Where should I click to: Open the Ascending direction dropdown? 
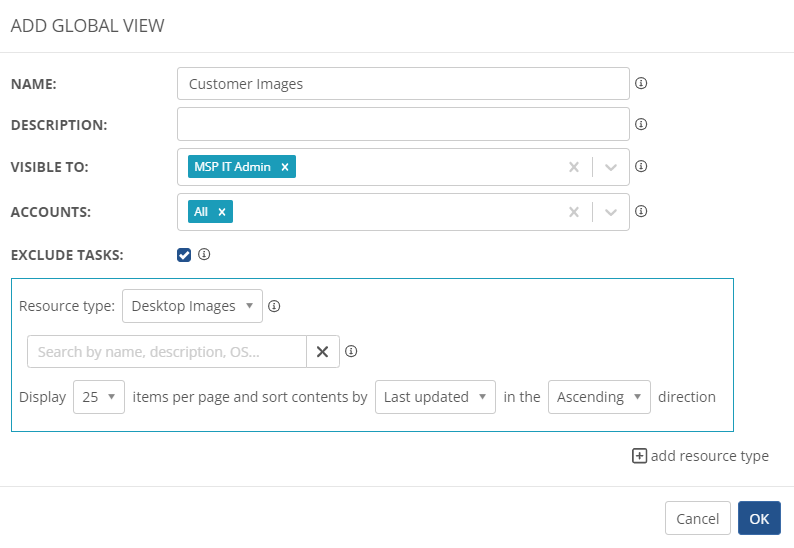[599, 397]
